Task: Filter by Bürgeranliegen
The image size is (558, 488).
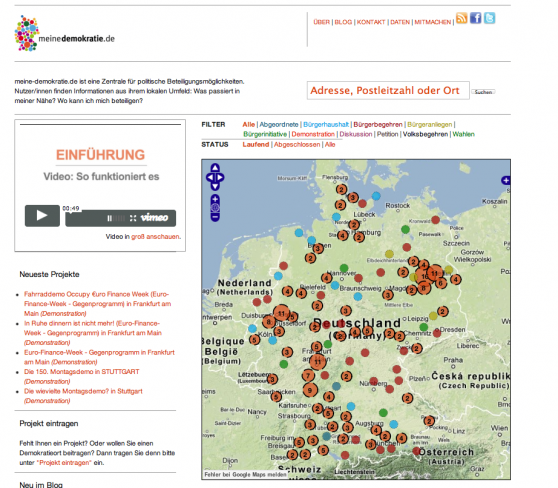Action: point(430,124)
